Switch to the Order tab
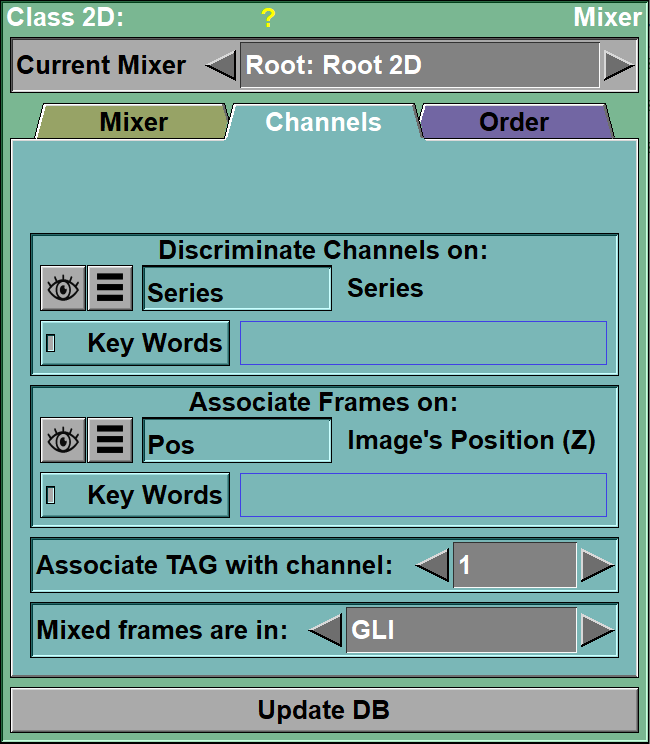 (x=514, y=122)
